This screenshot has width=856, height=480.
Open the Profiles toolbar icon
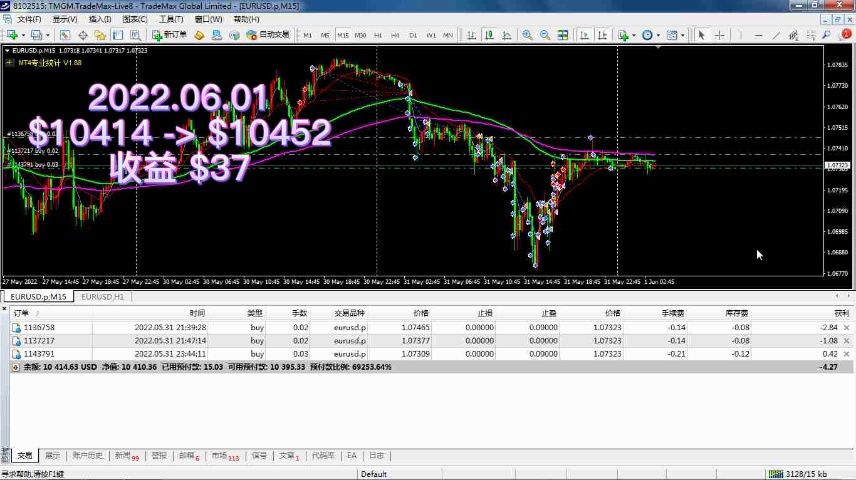pos(36,35)
